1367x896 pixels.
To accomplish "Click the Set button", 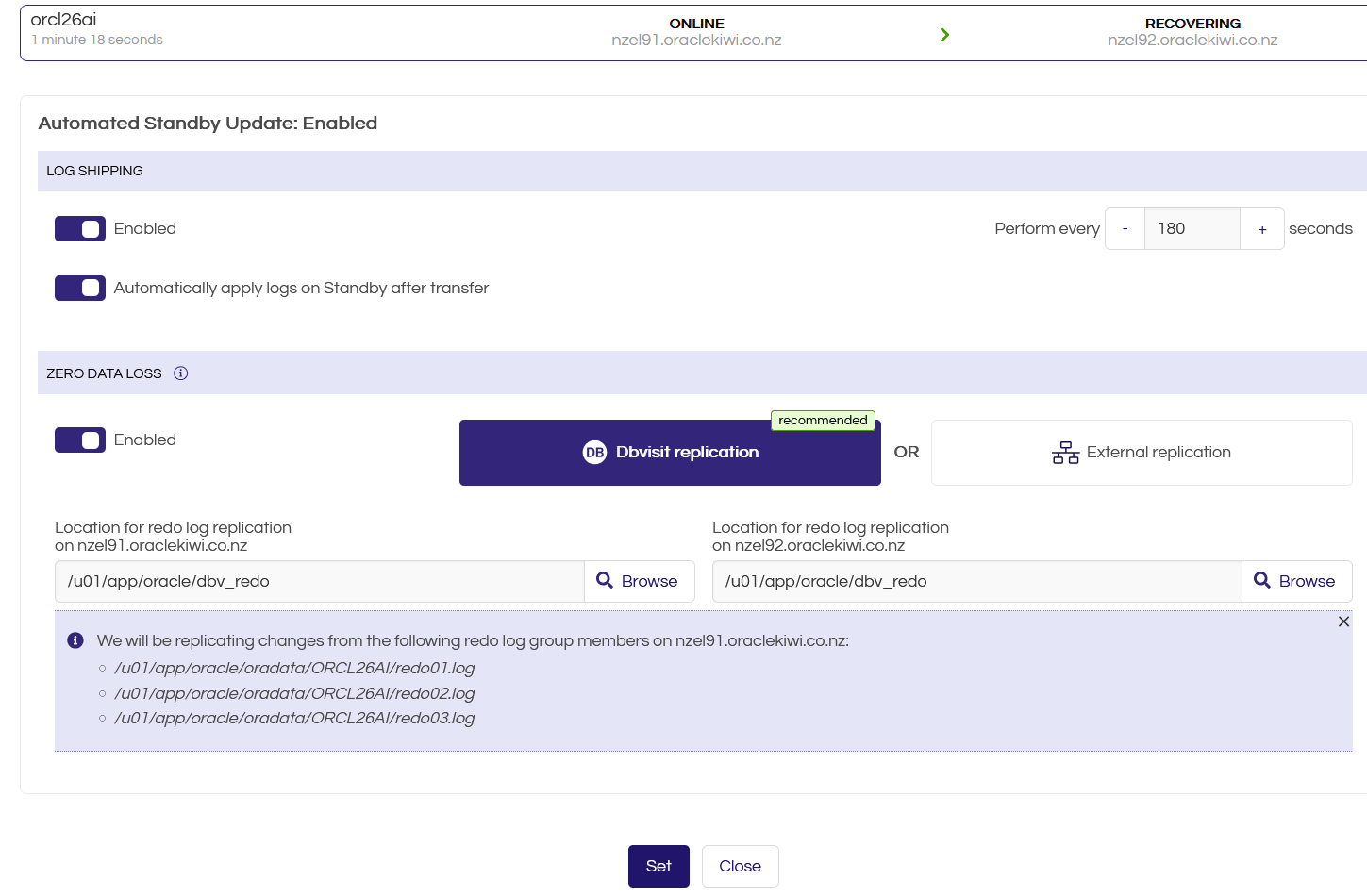I will pos(658,866).
